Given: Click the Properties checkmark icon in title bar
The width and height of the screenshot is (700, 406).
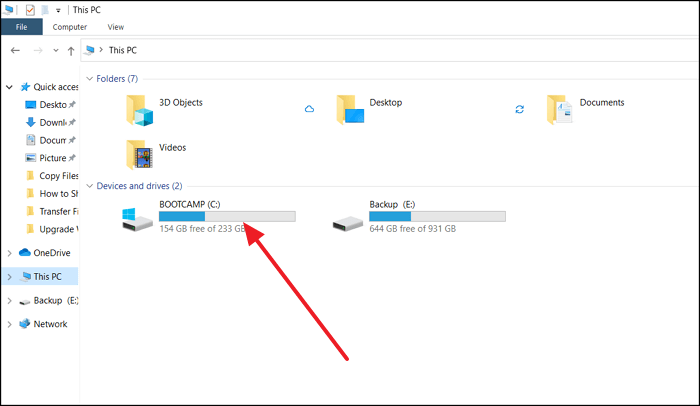Looking at the screenshot, I should point(30,10).
